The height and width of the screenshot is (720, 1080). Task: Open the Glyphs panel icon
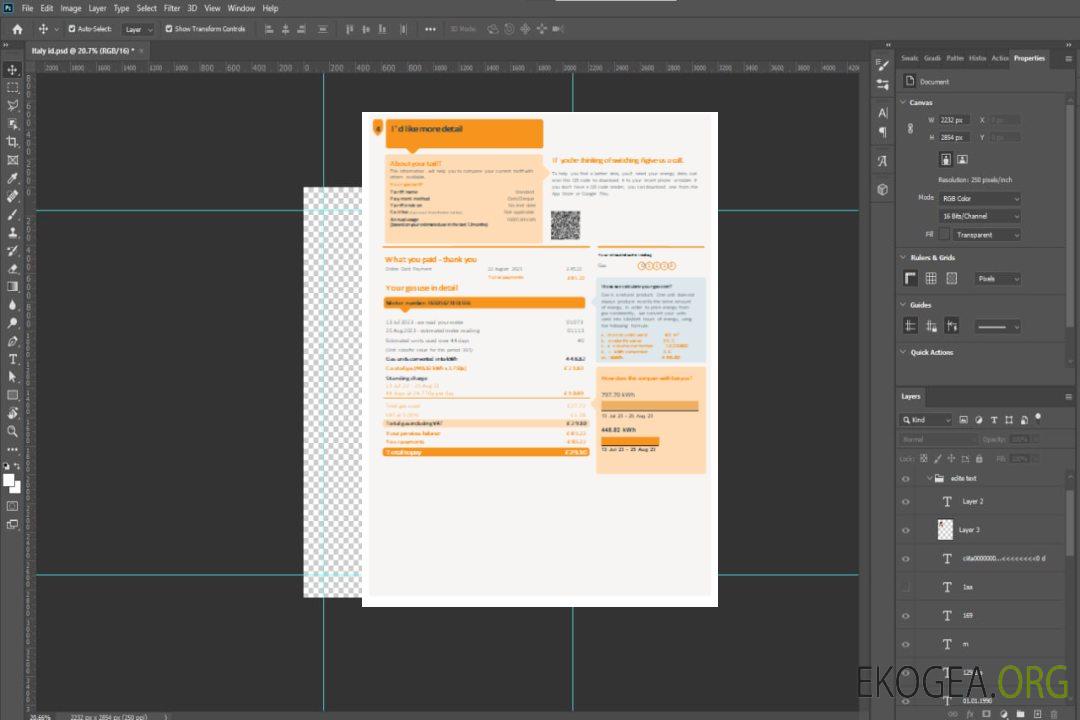tap(883, 160)
